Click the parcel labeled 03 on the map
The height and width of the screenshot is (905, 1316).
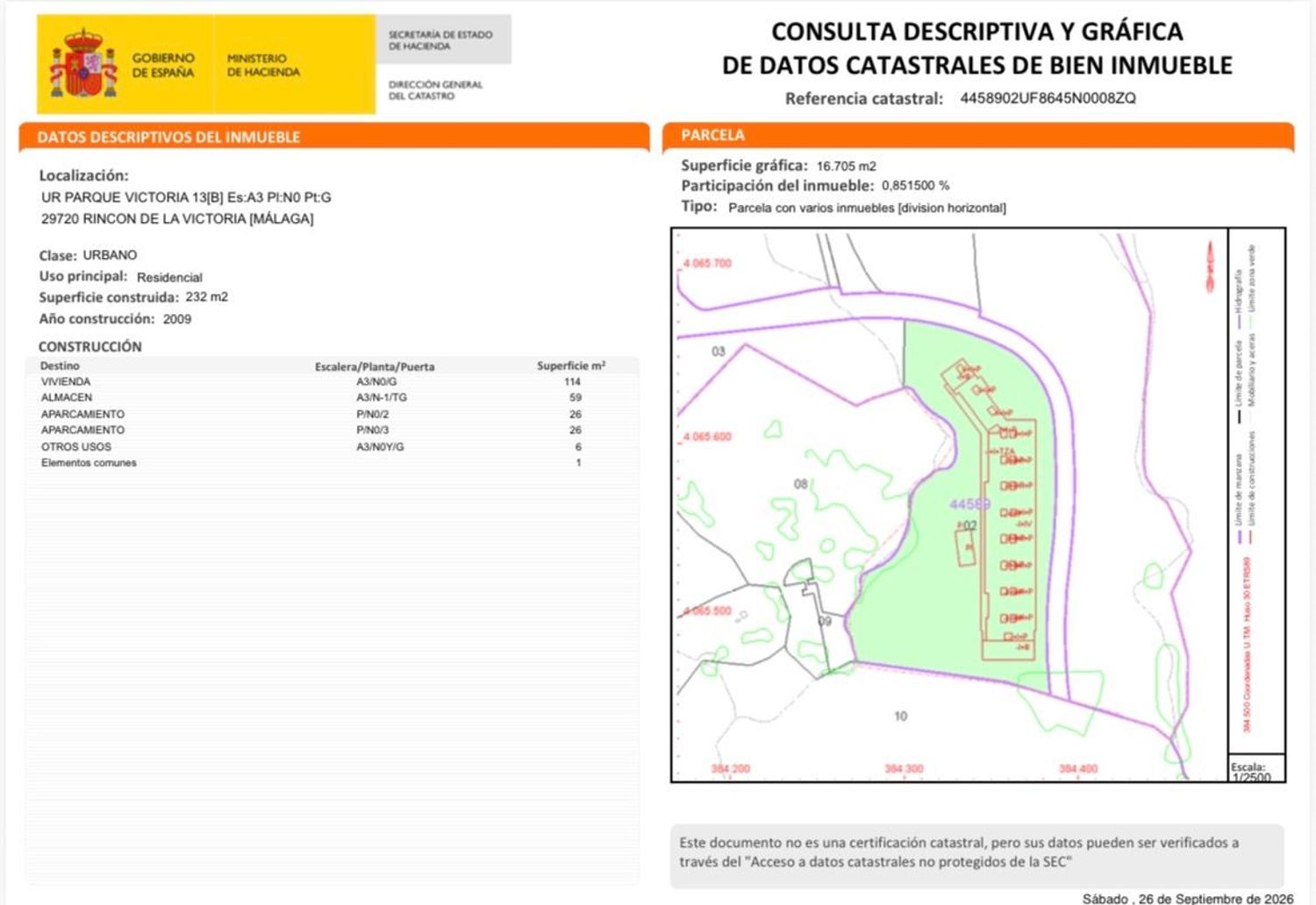tap(719, 352)
